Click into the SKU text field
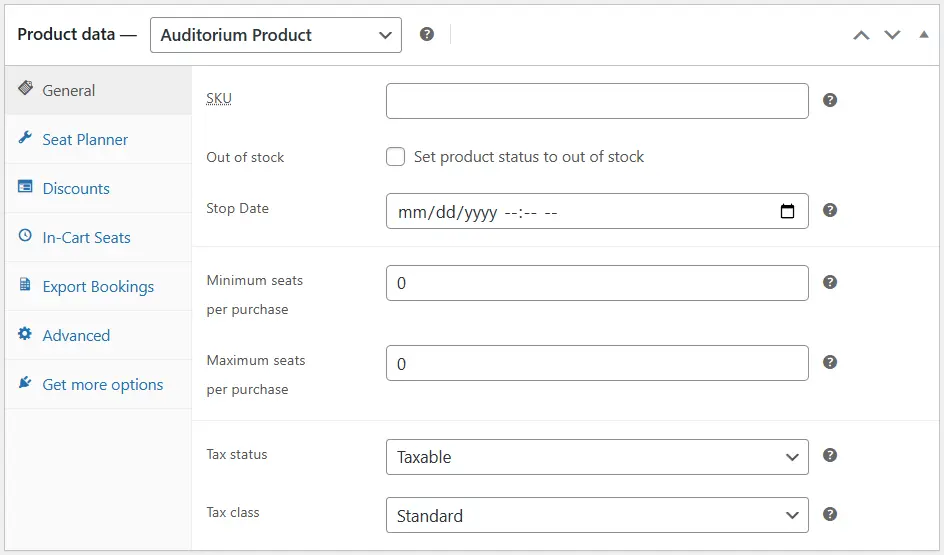The height and width of the screenshot is (555, 944). (596, 101)
